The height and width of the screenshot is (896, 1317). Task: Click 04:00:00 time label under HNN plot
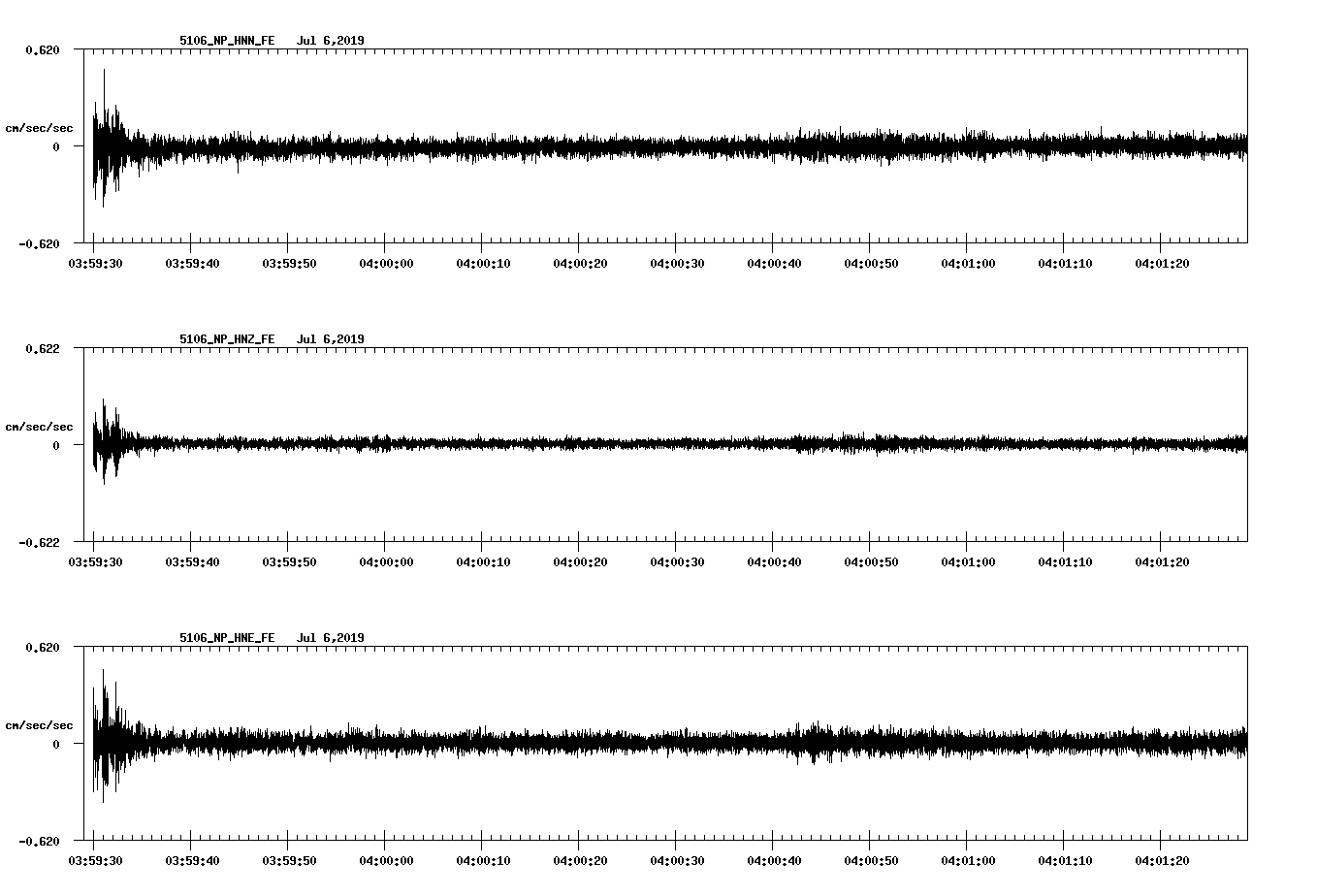(x=386, y=263)
